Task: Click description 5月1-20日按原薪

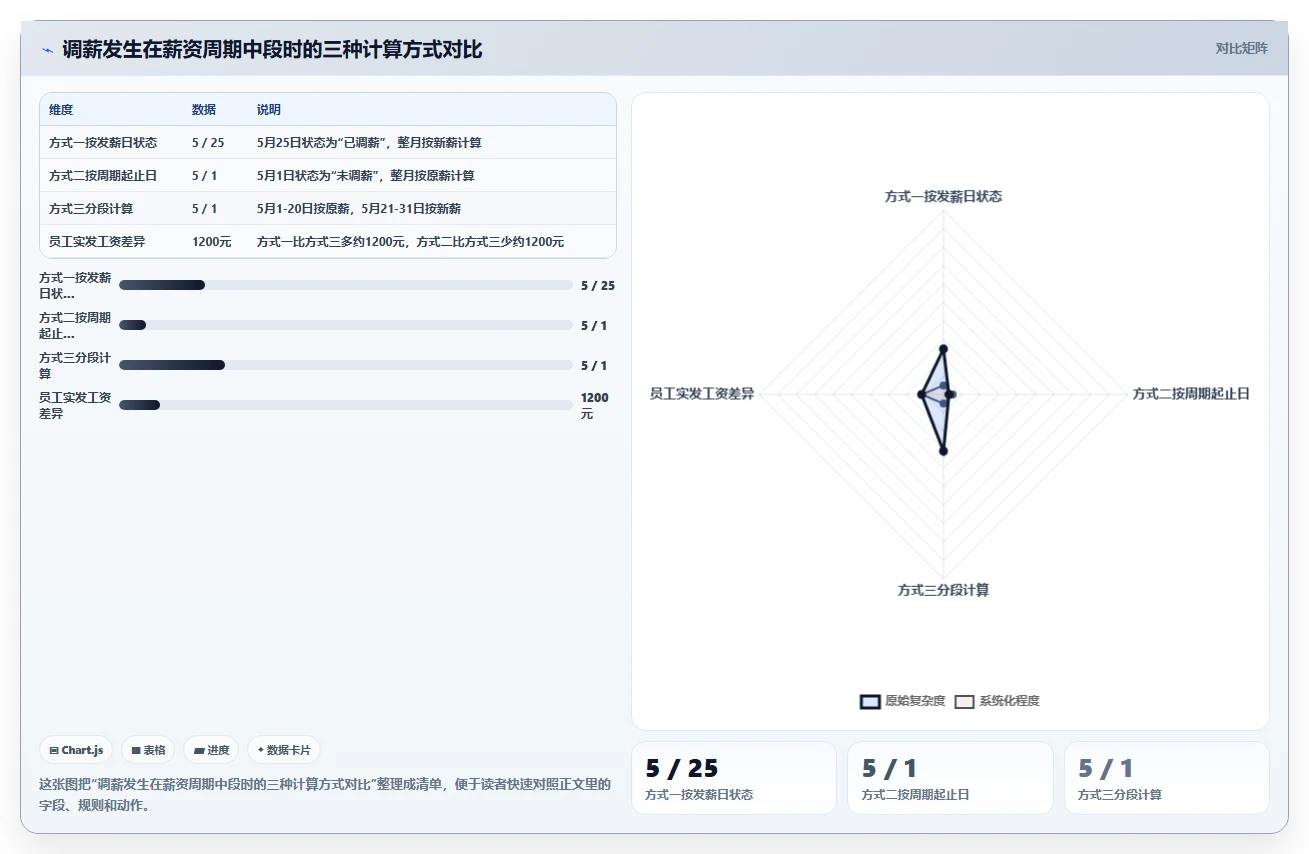Action: point(359,209)
